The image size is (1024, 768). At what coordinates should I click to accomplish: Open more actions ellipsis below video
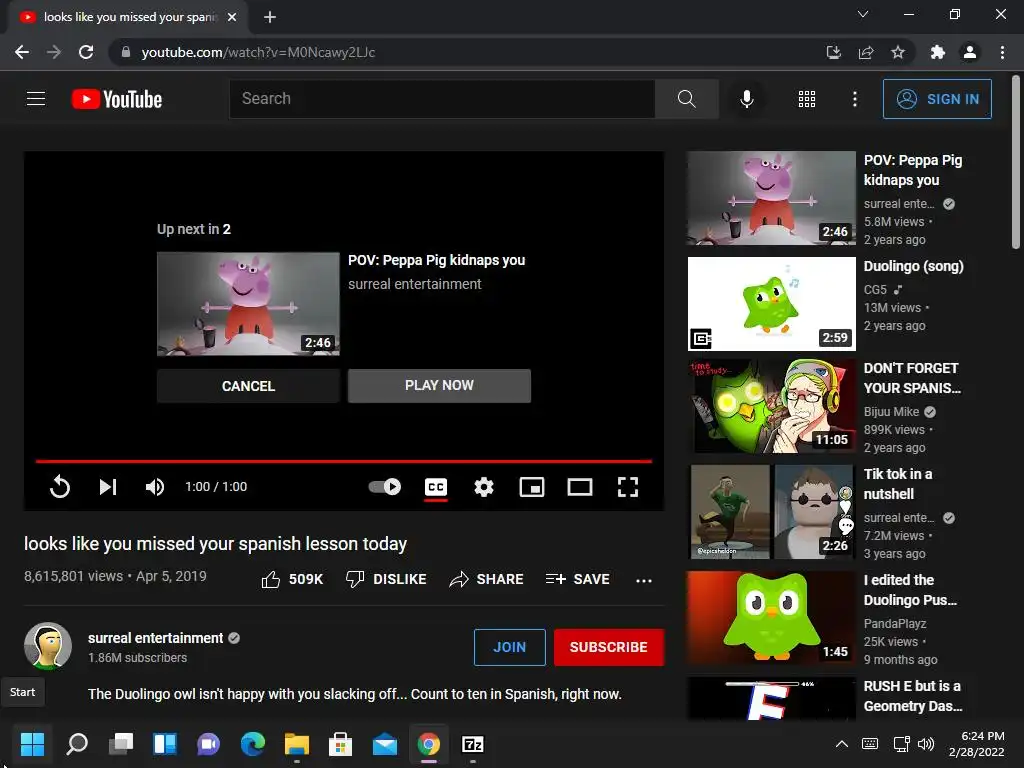pos(643,580)
